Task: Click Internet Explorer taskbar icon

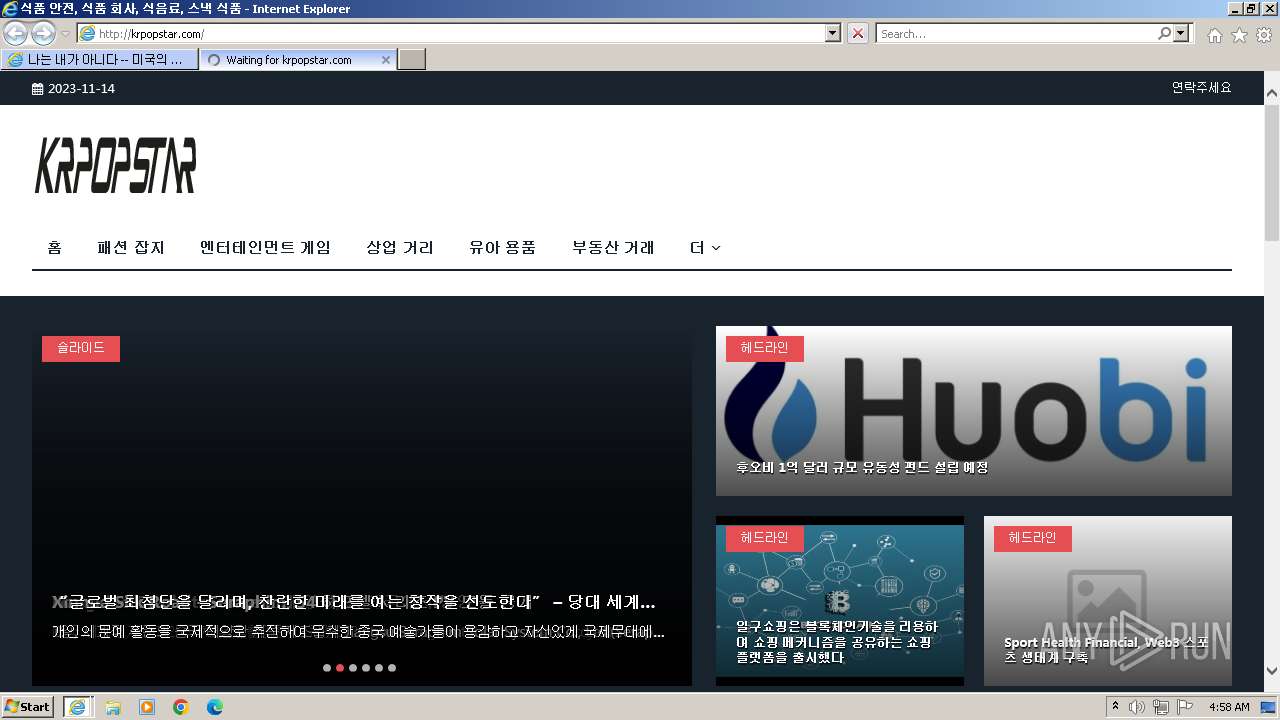Action: (77, 707)
